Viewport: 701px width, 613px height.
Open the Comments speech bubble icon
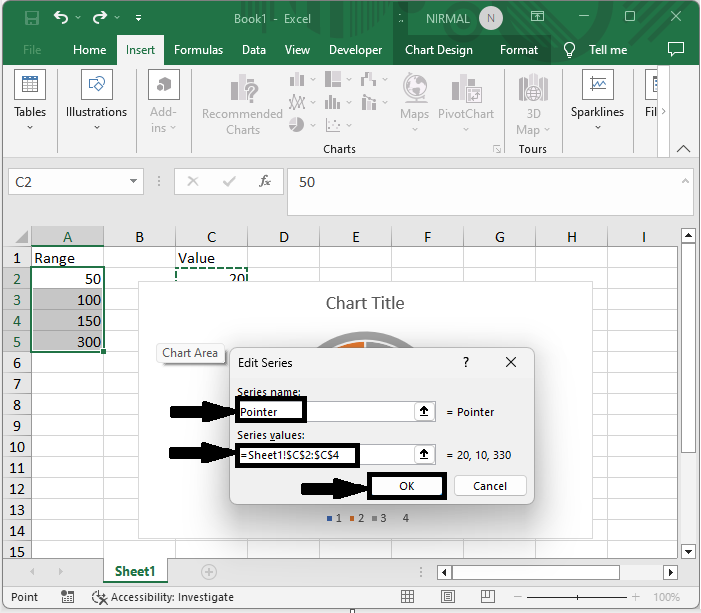(x=676, y=49)
